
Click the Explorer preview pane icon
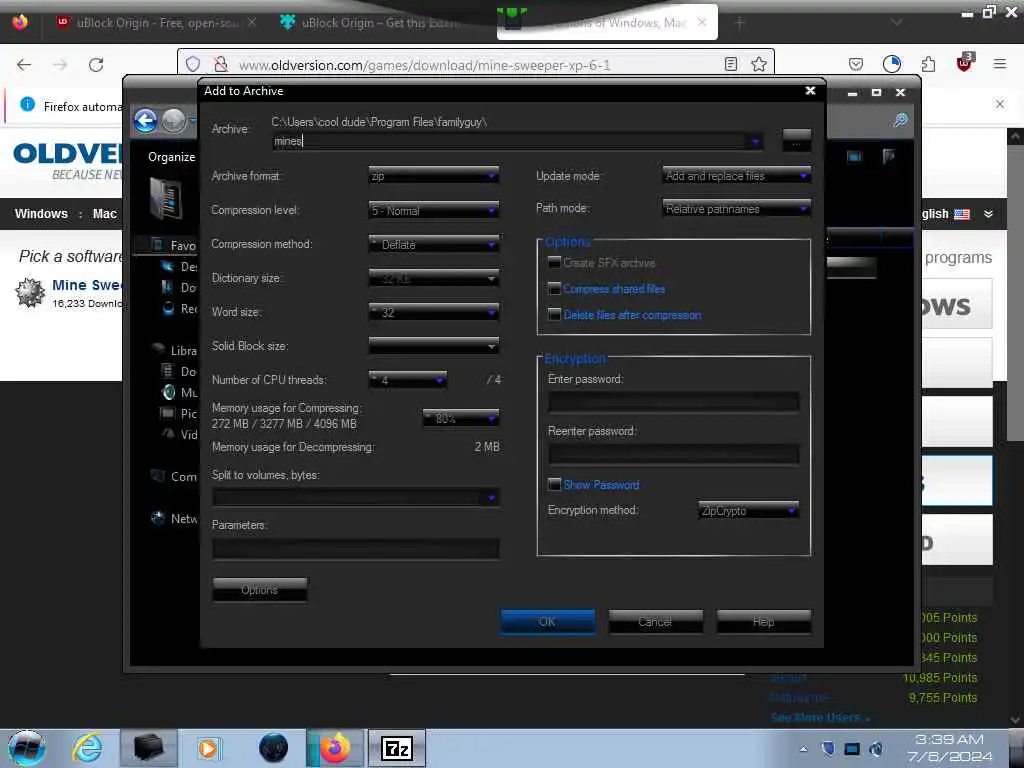point(854,156)
